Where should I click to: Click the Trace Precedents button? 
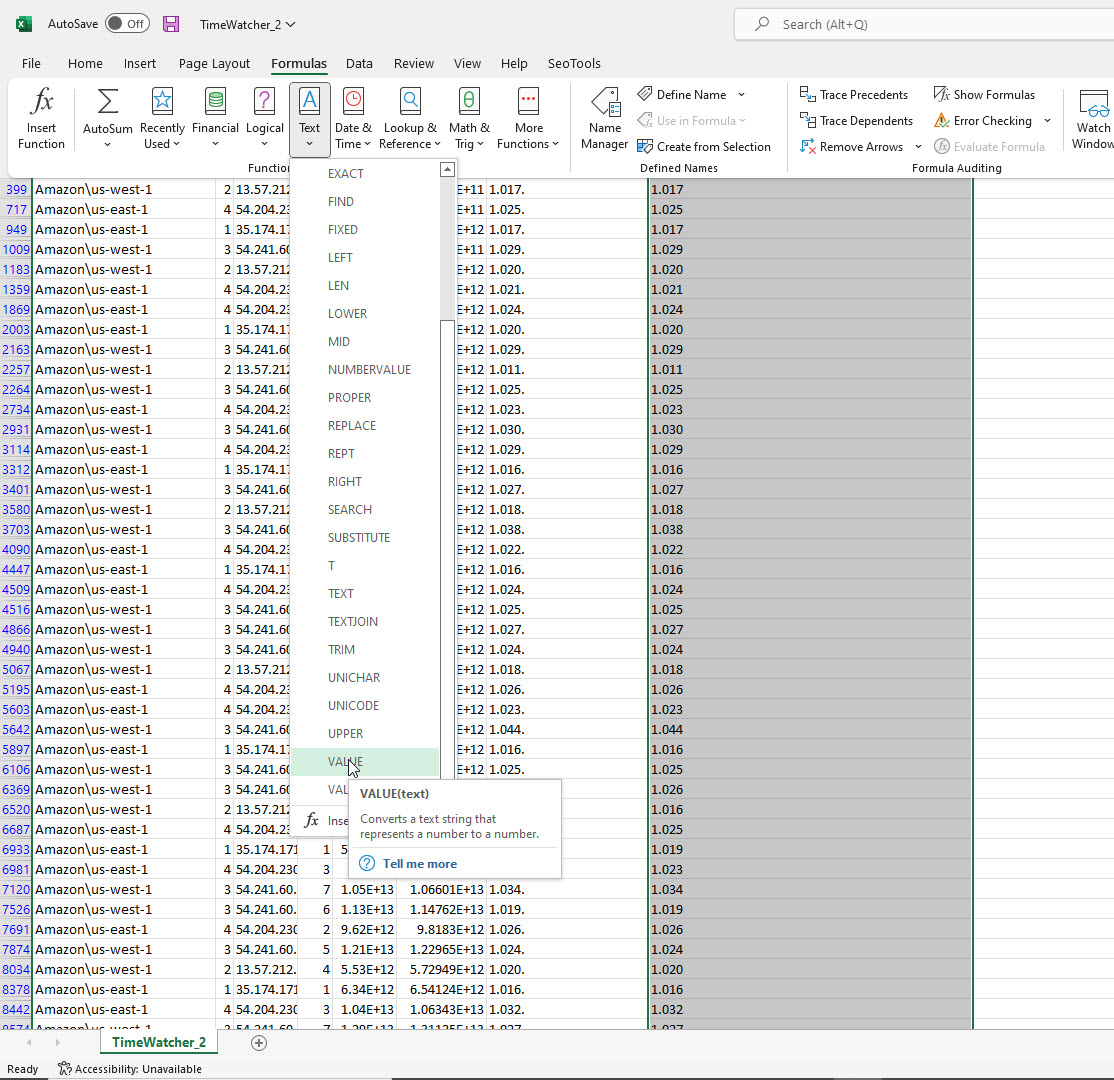(854, 95)
